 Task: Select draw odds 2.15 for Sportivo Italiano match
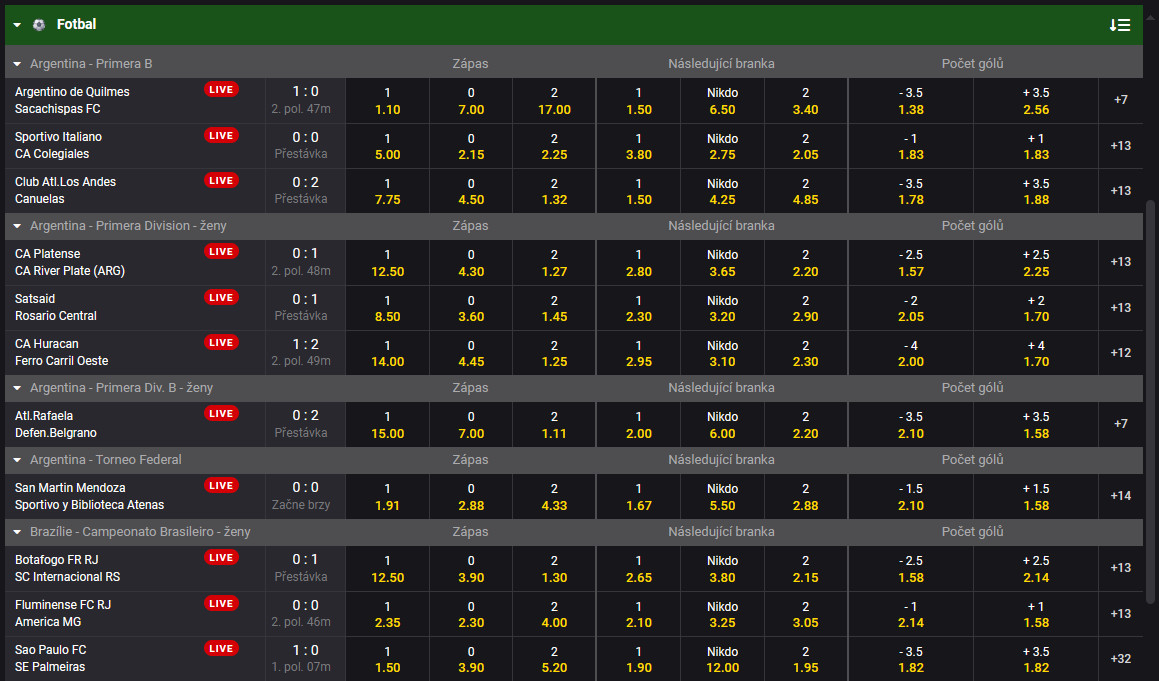[471, 146]
